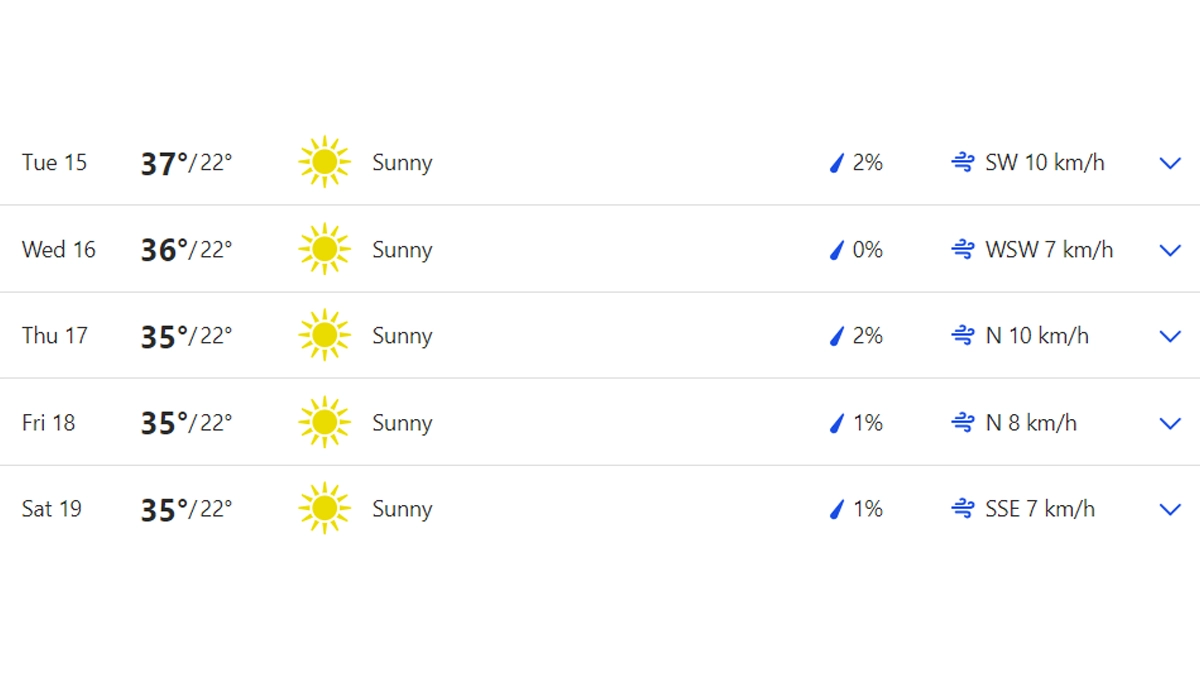Click the raindrop icon beside 0% precipitation
Image resolution: width=1200 pixels, height=675 pixels.
(837, 250)
